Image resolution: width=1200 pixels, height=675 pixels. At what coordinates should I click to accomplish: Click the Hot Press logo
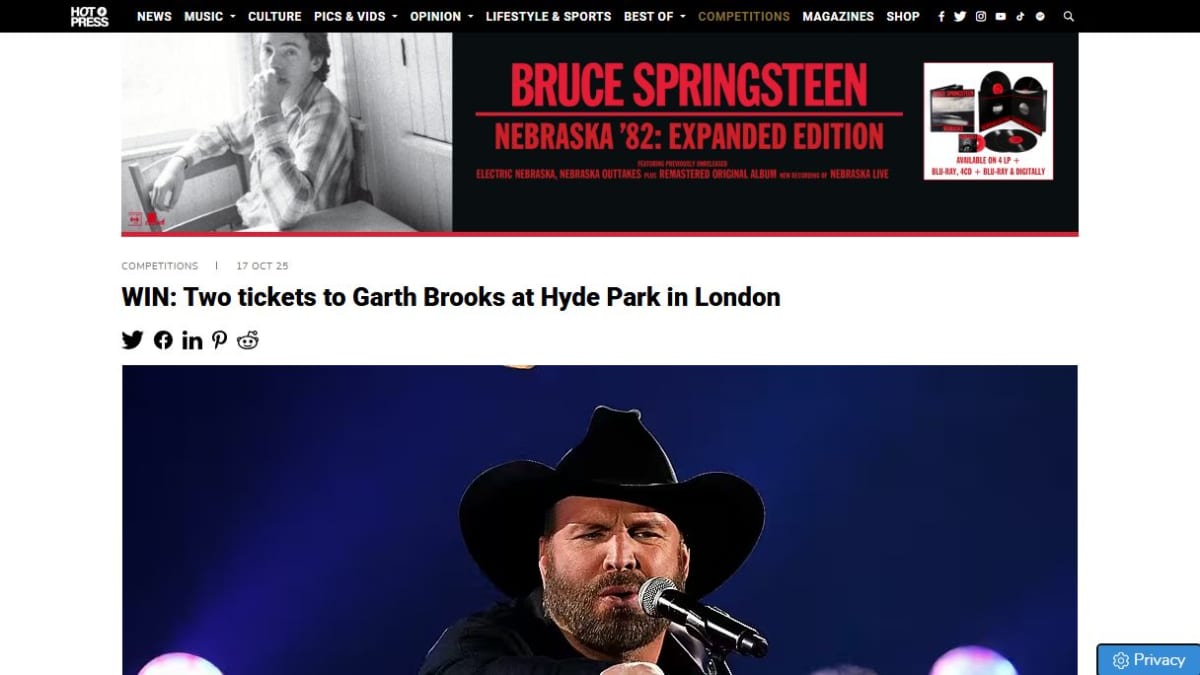[89, 16]
